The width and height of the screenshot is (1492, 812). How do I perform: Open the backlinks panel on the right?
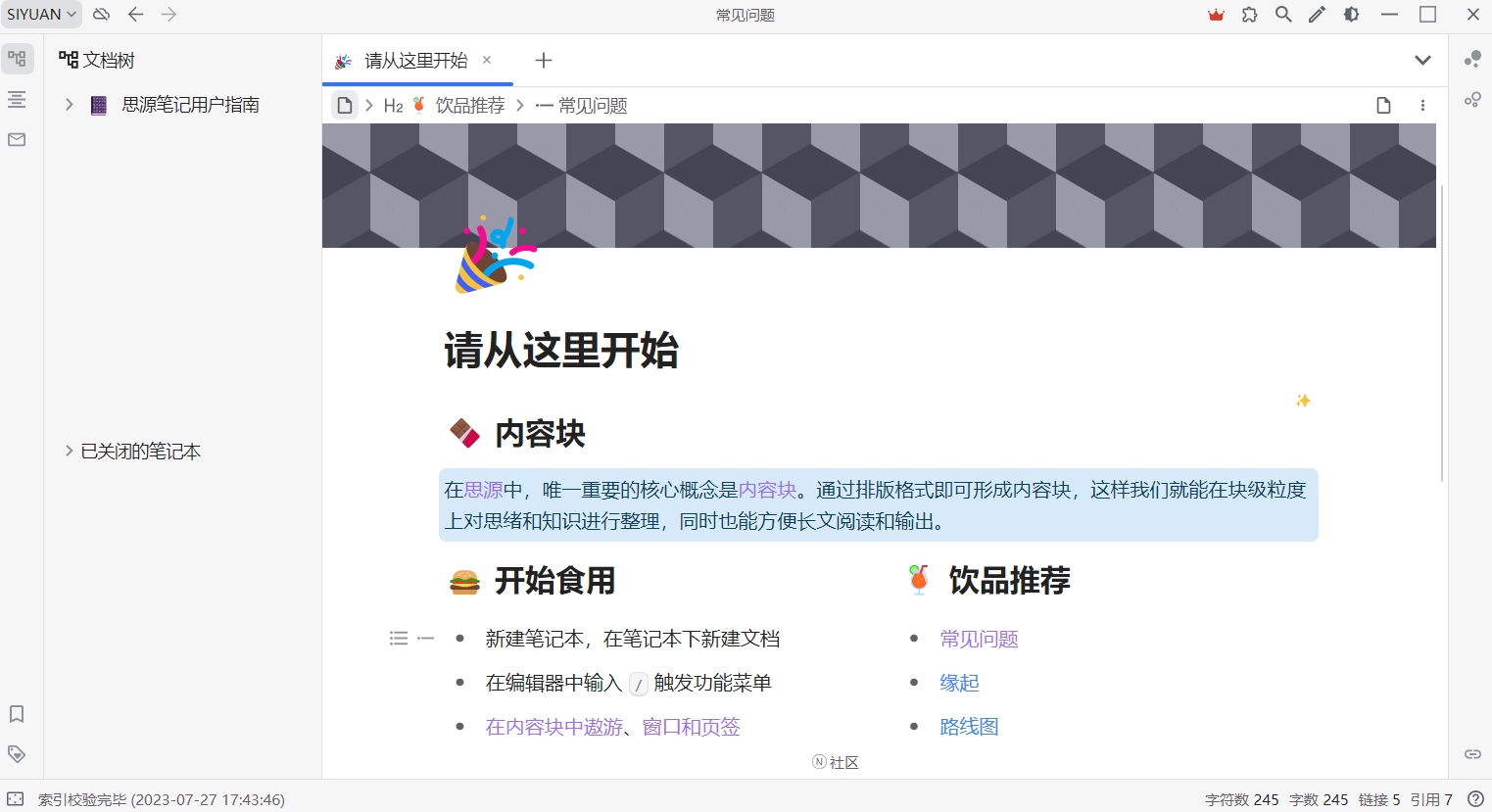click(x=1472, y=753)
